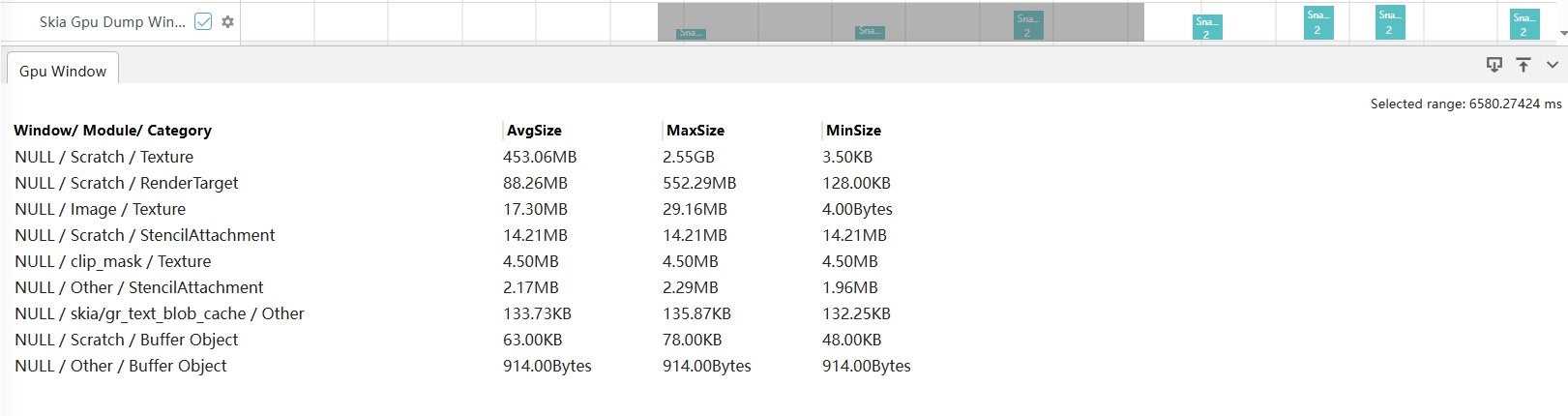This screenshot has width=1568, height=416.
Task: Select the NULL / Other / Buffer Object row
Action: [120, 366]
